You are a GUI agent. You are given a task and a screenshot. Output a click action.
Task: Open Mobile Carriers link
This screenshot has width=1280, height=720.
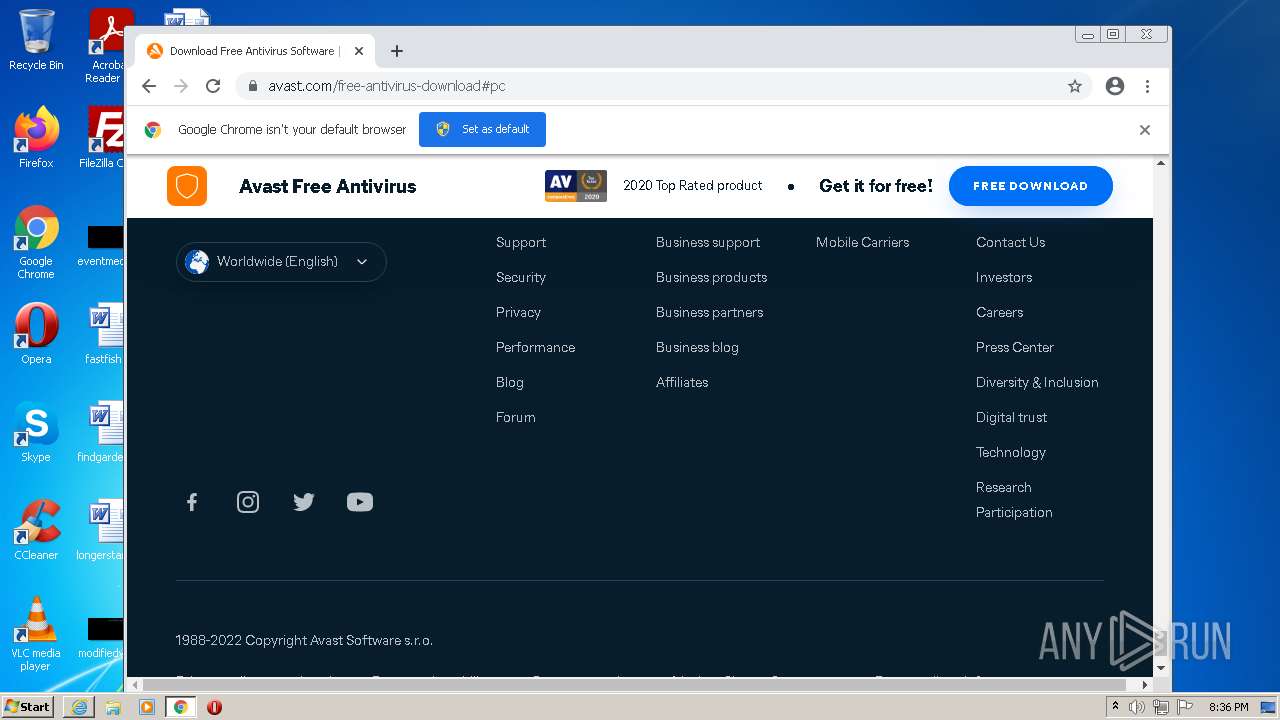click(863, 242)
